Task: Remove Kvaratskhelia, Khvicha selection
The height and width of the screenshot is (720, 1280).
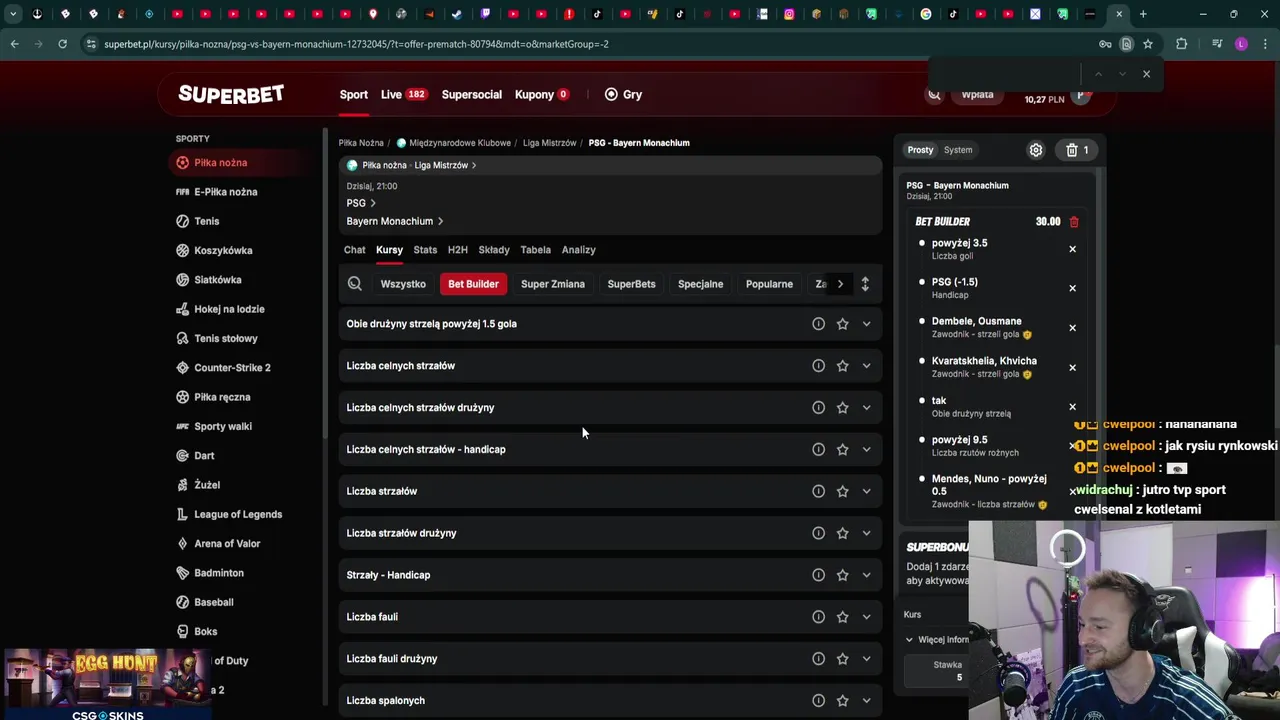Action: tap(1072, 367)
